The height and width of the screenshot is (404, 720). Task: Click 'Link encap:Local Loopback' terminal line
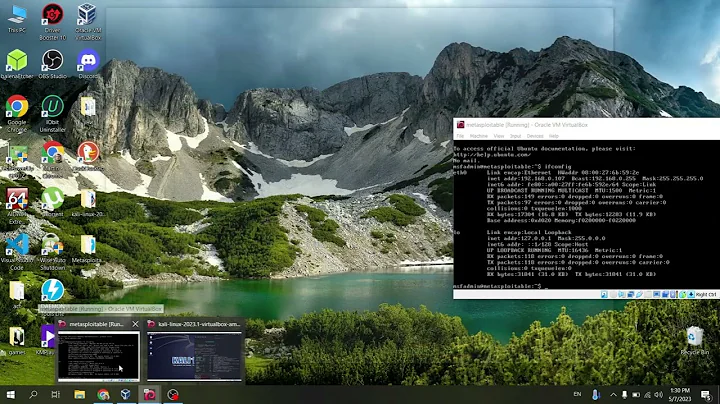pyautogui.click(x=529, y=232)
